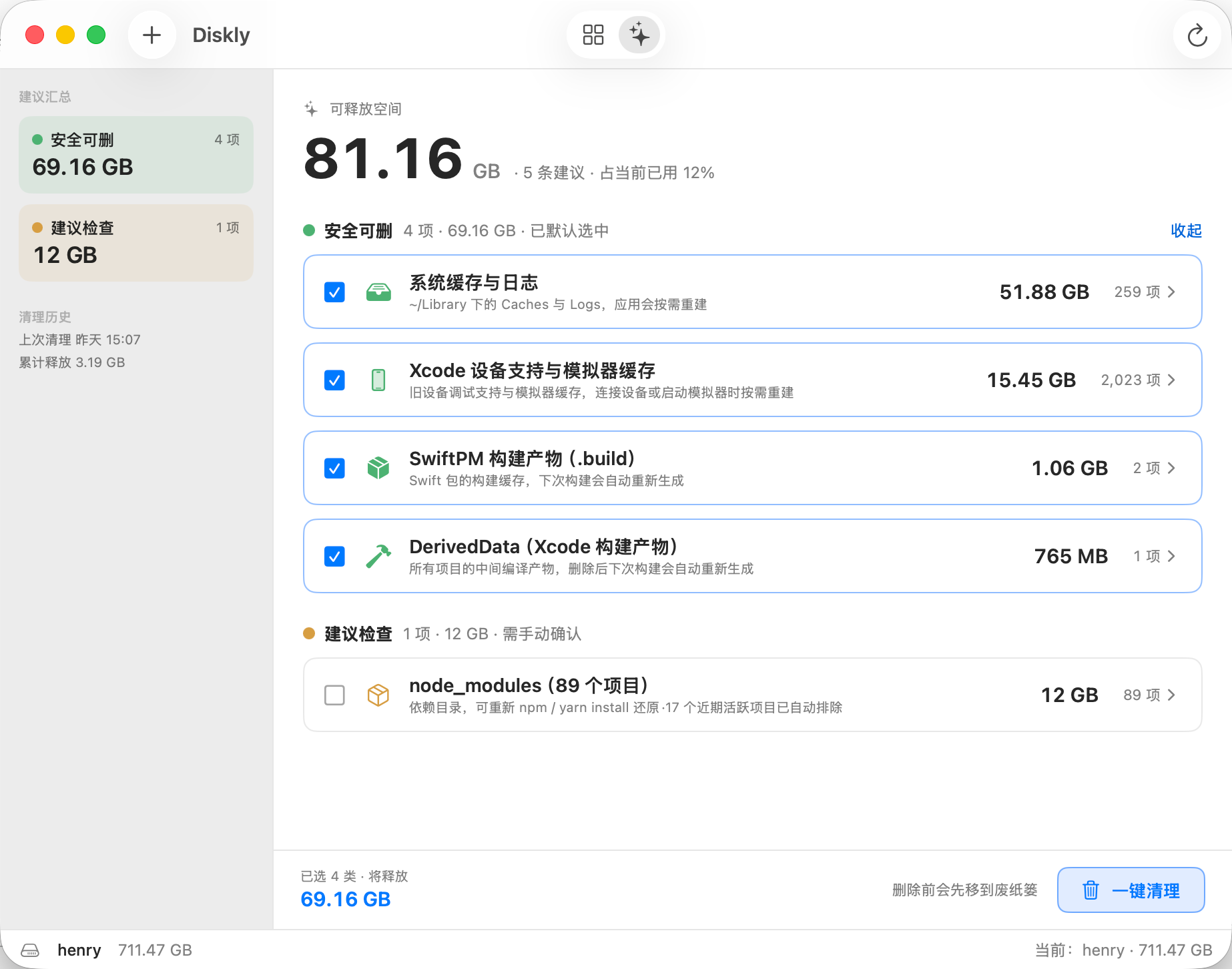
Task: Click the 建议检查 section header
Action: click(358, 634)
